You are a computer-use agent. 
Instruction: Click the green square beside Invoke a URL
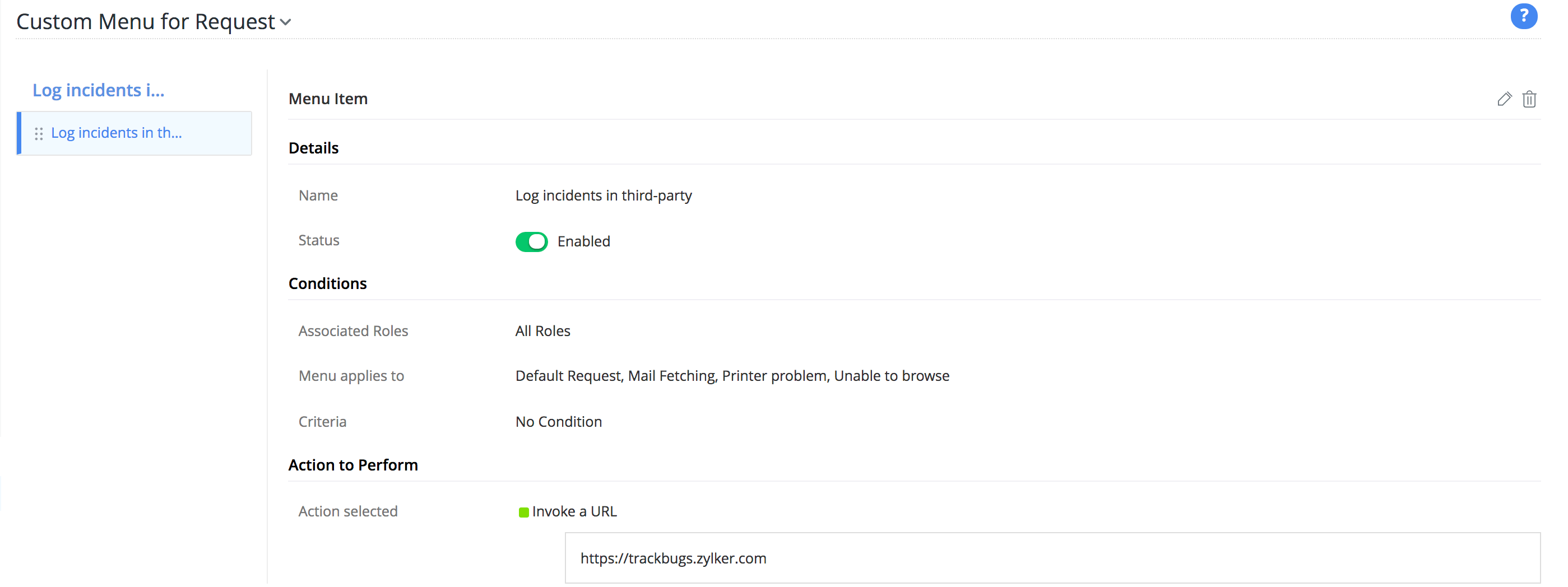[523, 512]
